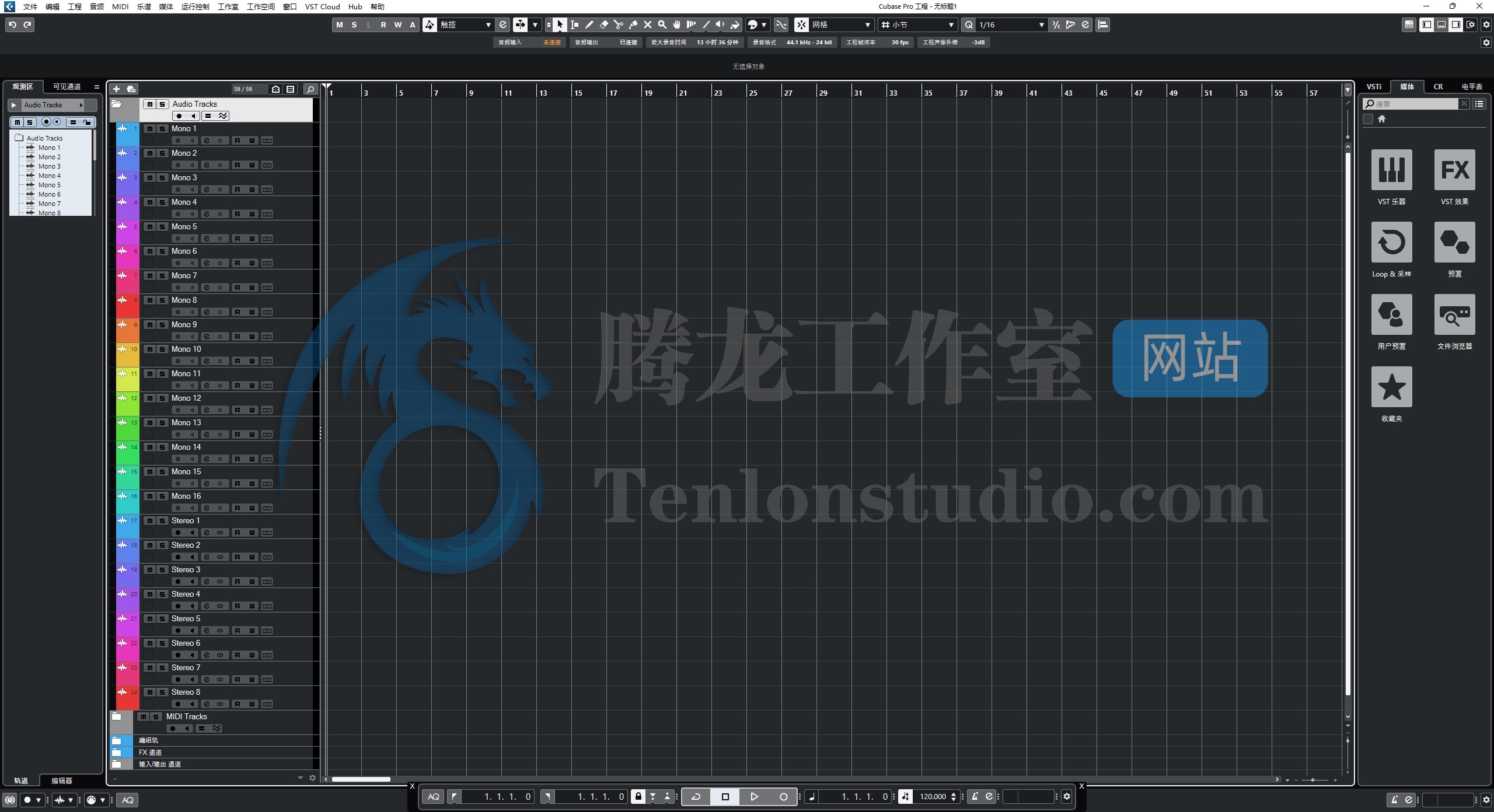The image size is (1494, 812).
Task: Select the Range Selection tool
Action: coord(575,24)
